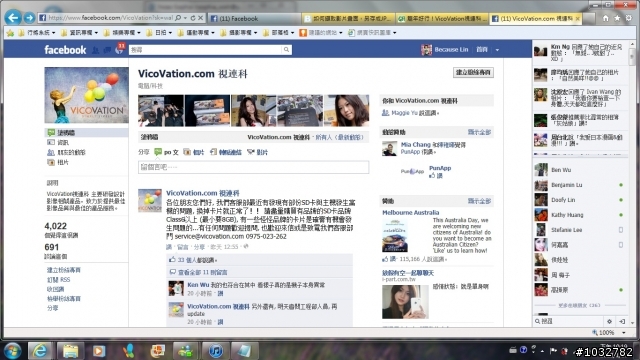Open the Facebook account dropdown arrow
The image size is (640, 360).
coord(497,50)
